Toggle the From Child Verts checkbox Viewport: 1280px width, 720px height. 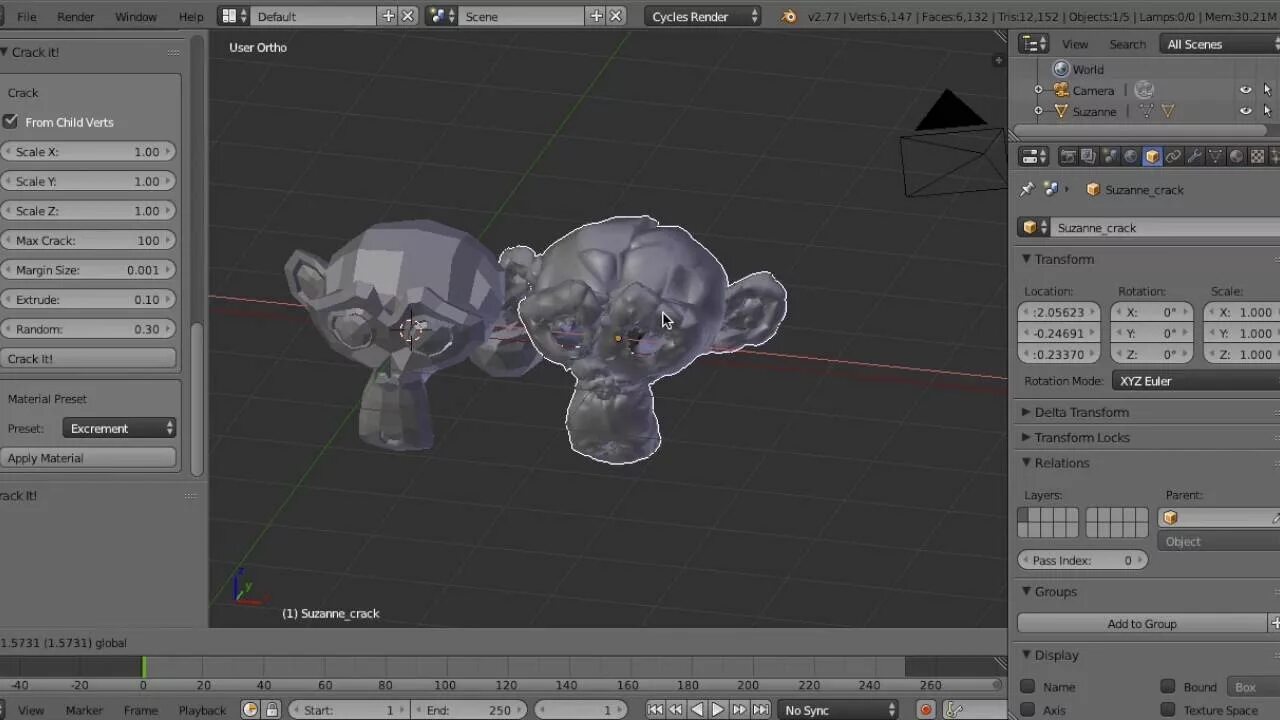click(x=11, y=121)
